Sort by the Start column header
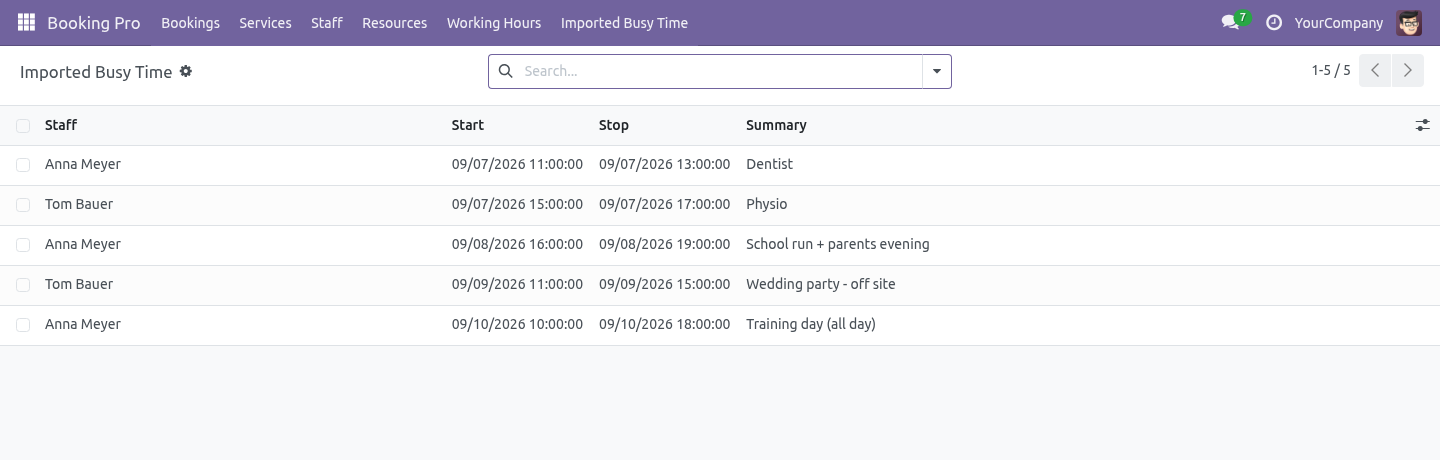The height and width of the screenshot is (460, 1440). pos(468,125)
